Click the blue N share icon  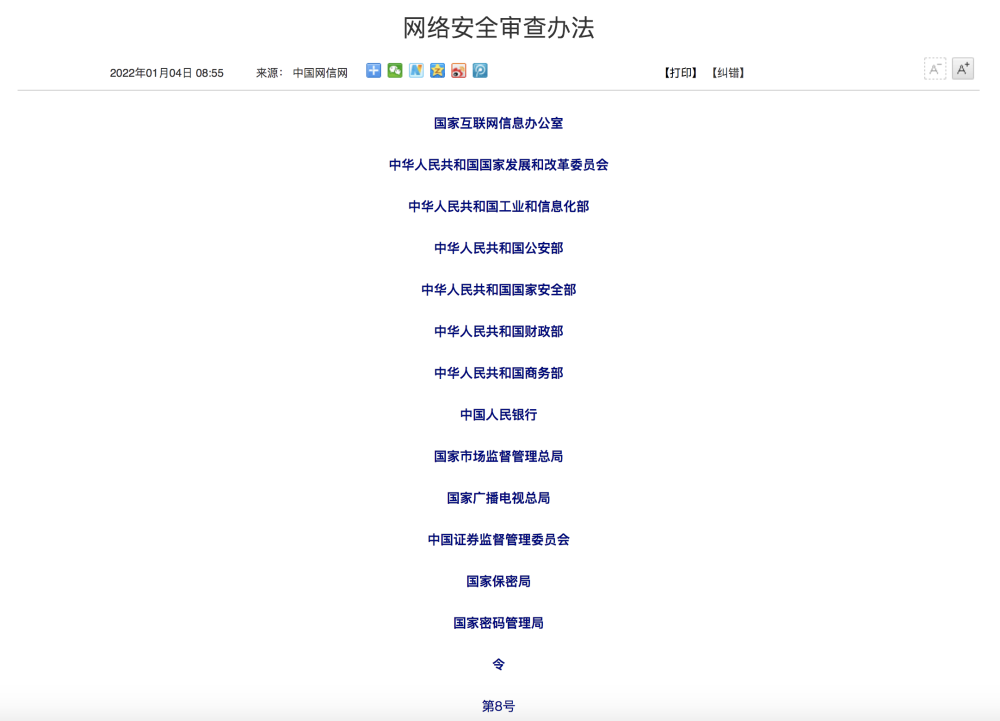416,71
